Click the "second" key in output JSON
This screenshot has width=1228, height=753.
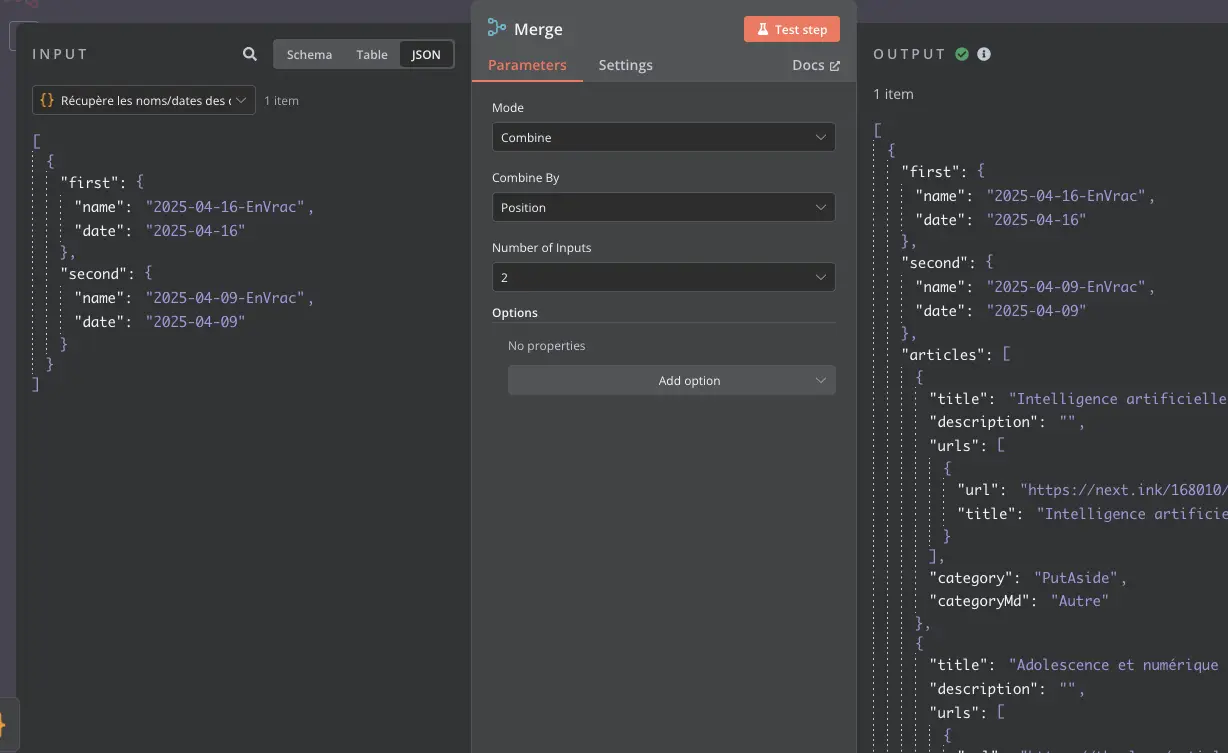pyautogui.click(x=937, y=262)
